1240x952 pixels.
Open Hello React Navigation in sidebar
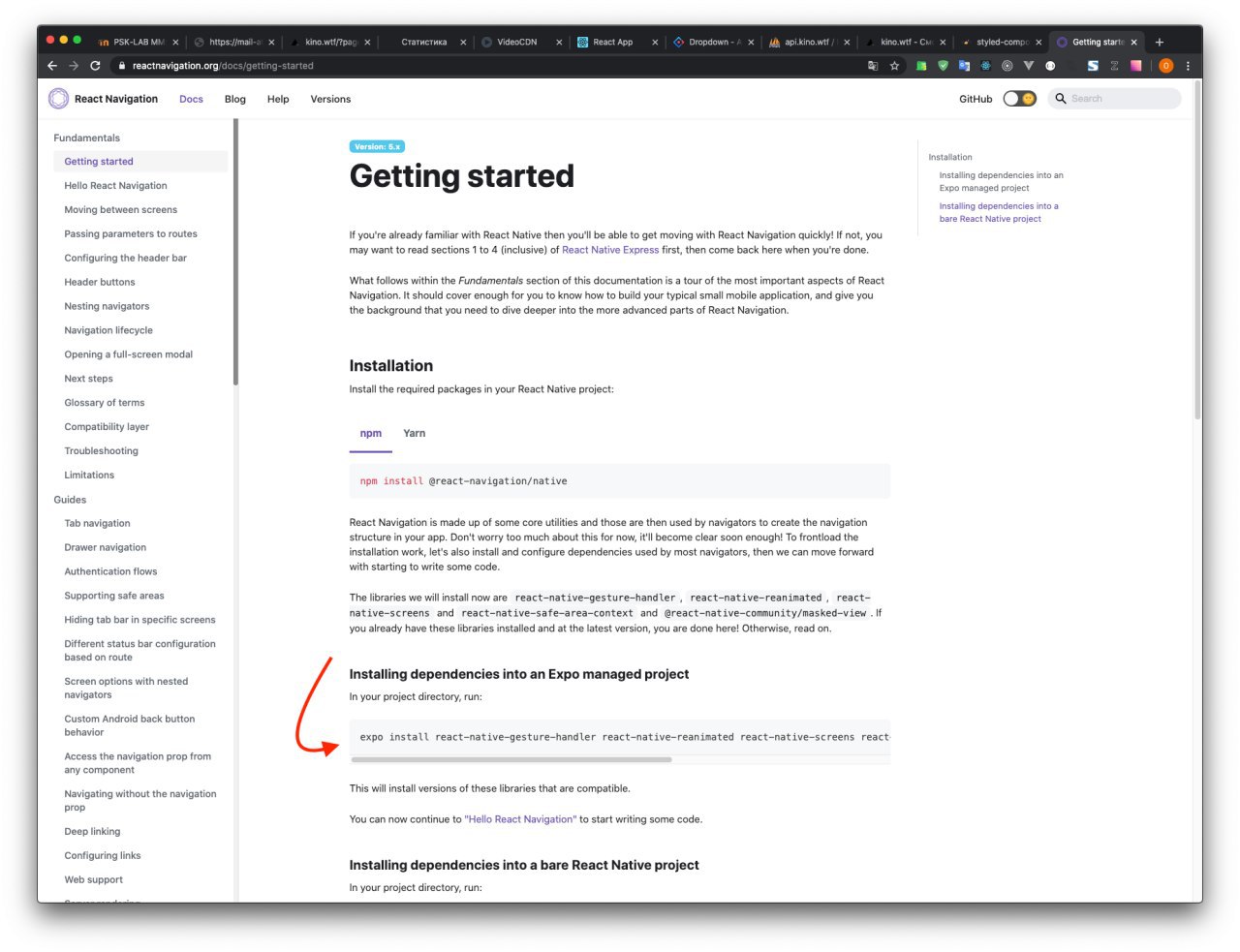point(115,186)
